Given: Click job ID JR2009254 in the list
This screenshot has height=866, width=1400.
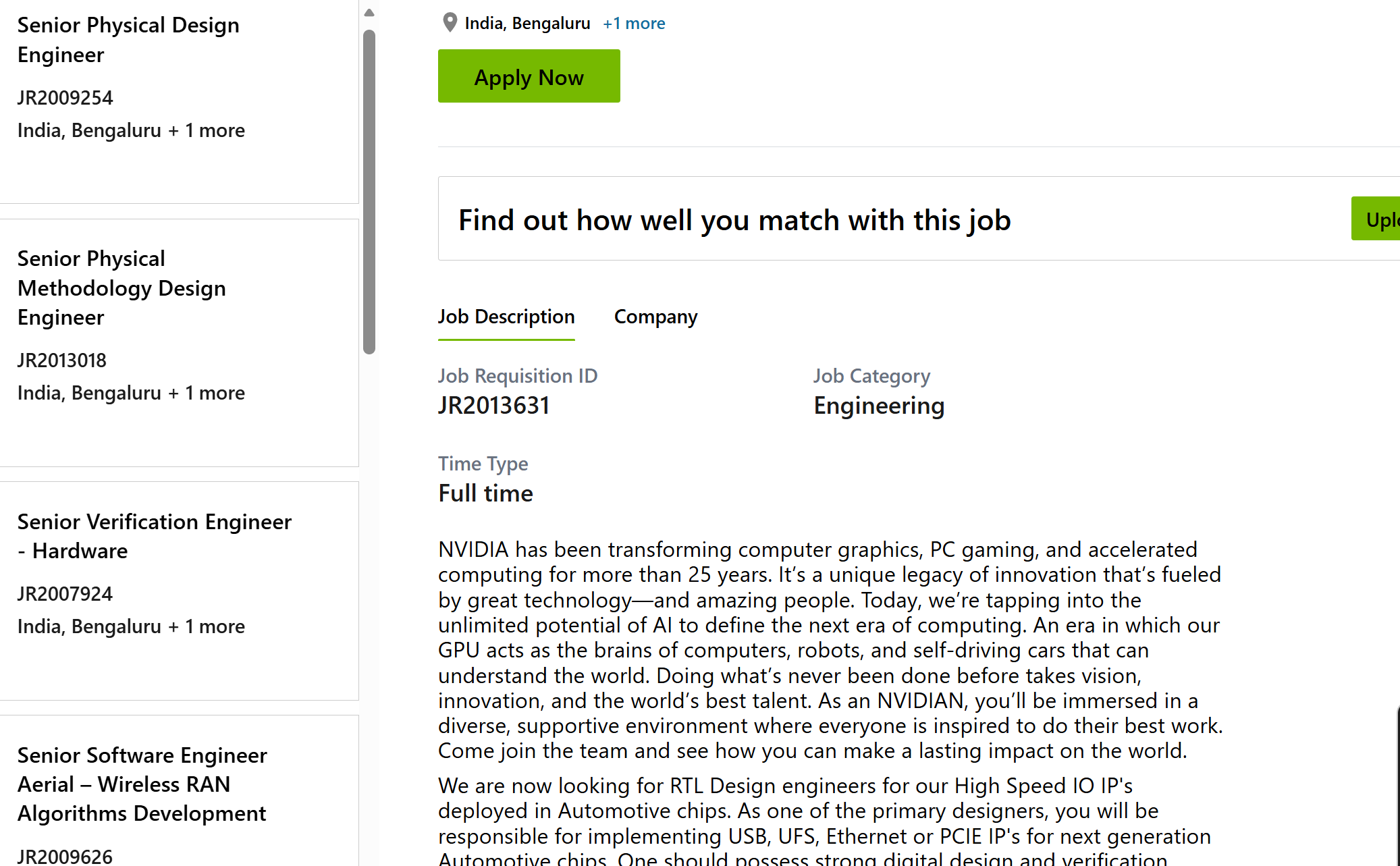Looking at the screenshot, I should click(65, 98).
